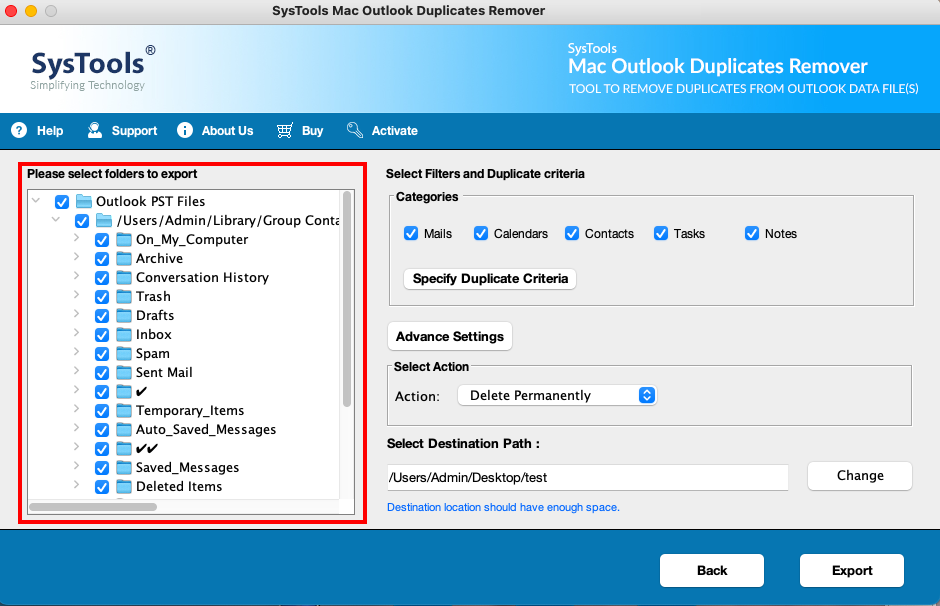Click the Activate key icon
The height and width of the screenshot is (606, 940).
tap(355, 130)
